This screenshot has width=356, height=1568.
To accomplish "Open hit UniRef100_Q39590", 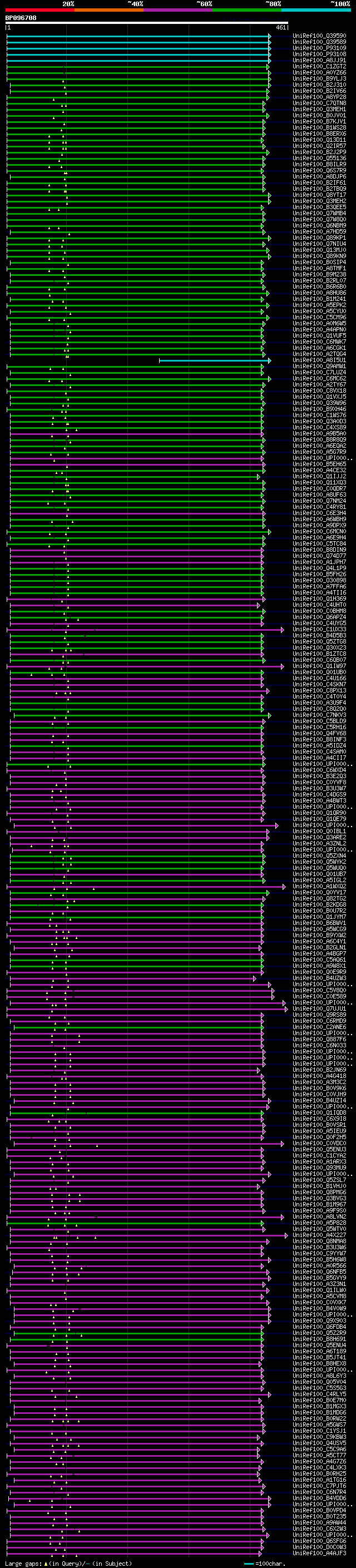I will pyautogui.click(x=319, y=36).
